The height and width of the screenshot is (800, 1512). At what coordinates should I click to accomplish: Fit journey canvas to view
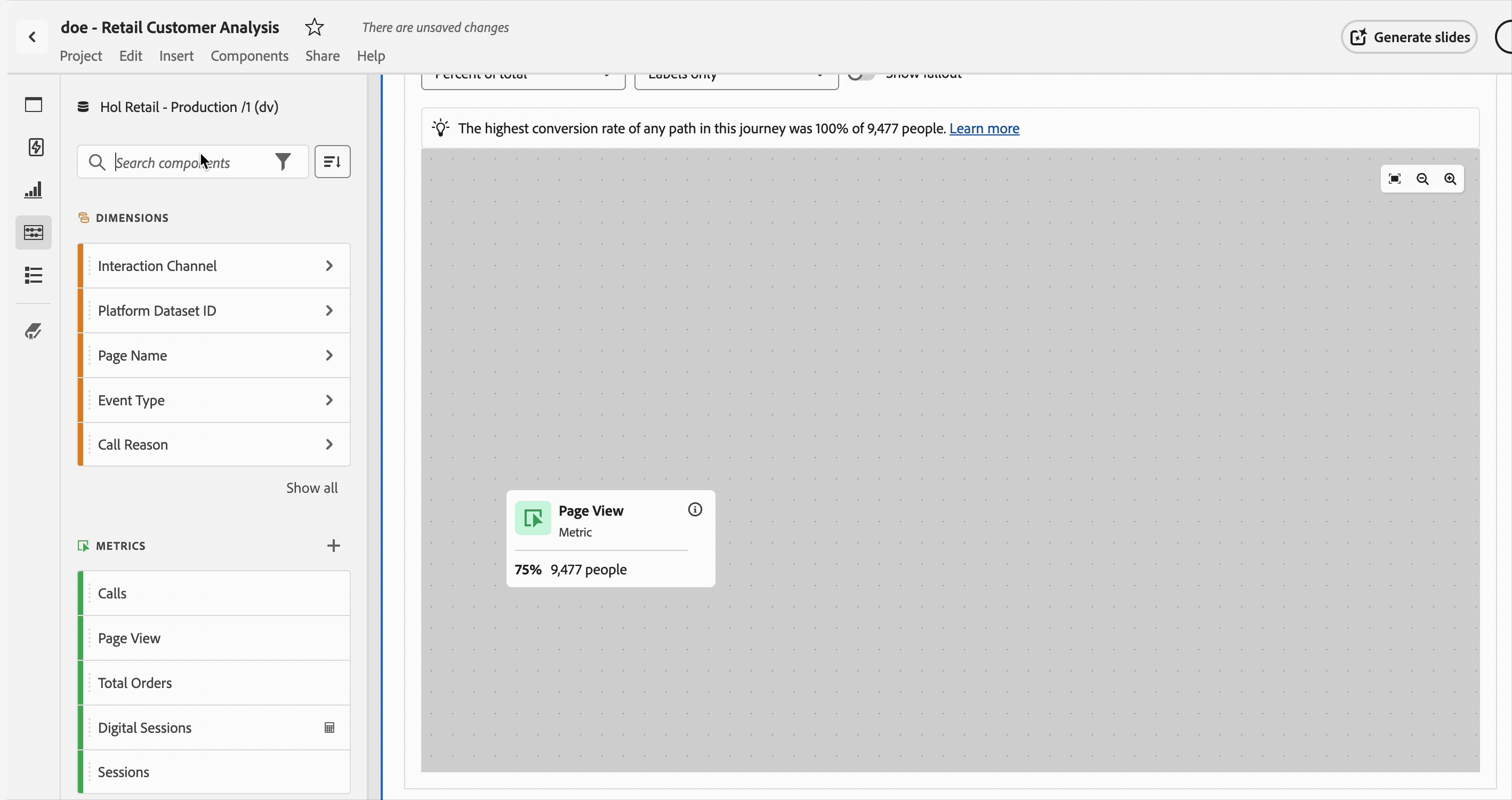coord(1395,179)
